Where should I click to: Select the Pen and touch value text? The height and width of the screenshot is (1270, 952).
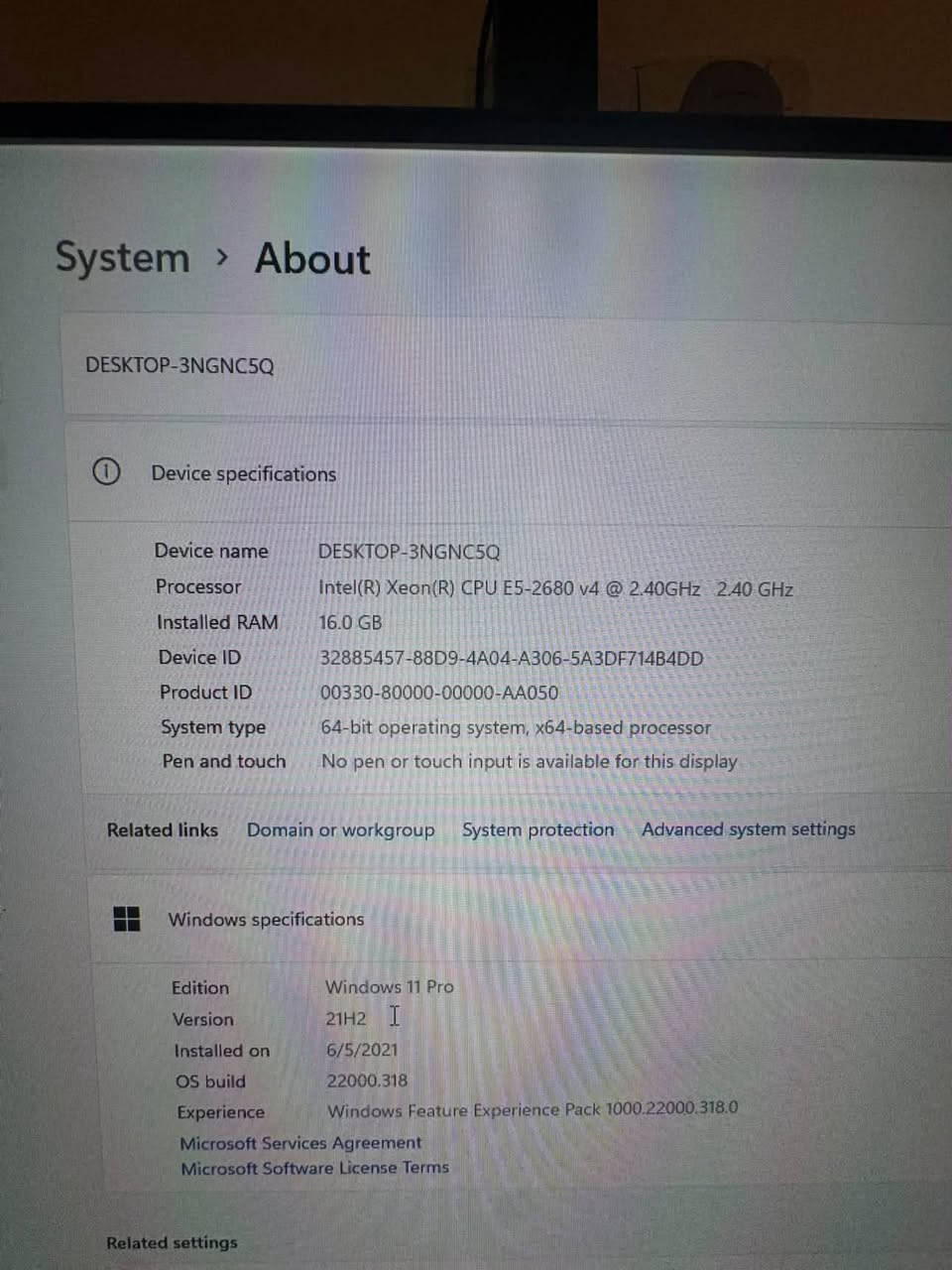pos(530,762)
